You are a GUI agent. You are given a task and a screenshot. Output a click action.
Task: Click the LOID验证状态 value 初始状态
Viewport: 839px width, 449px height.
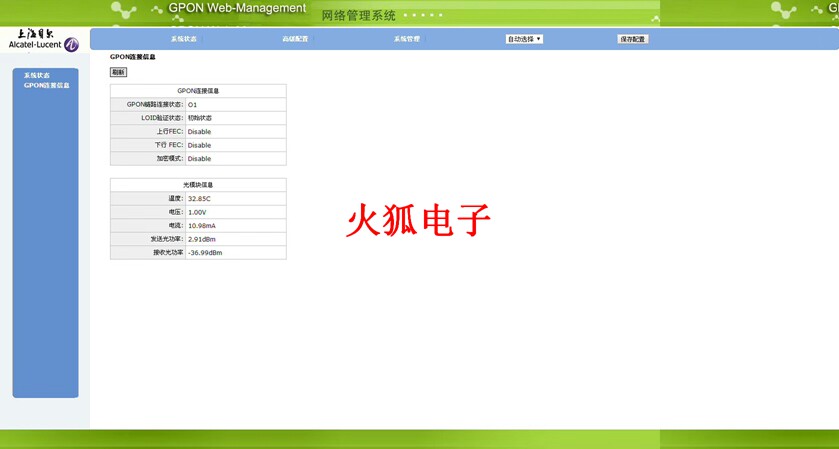tap(200, 118)
